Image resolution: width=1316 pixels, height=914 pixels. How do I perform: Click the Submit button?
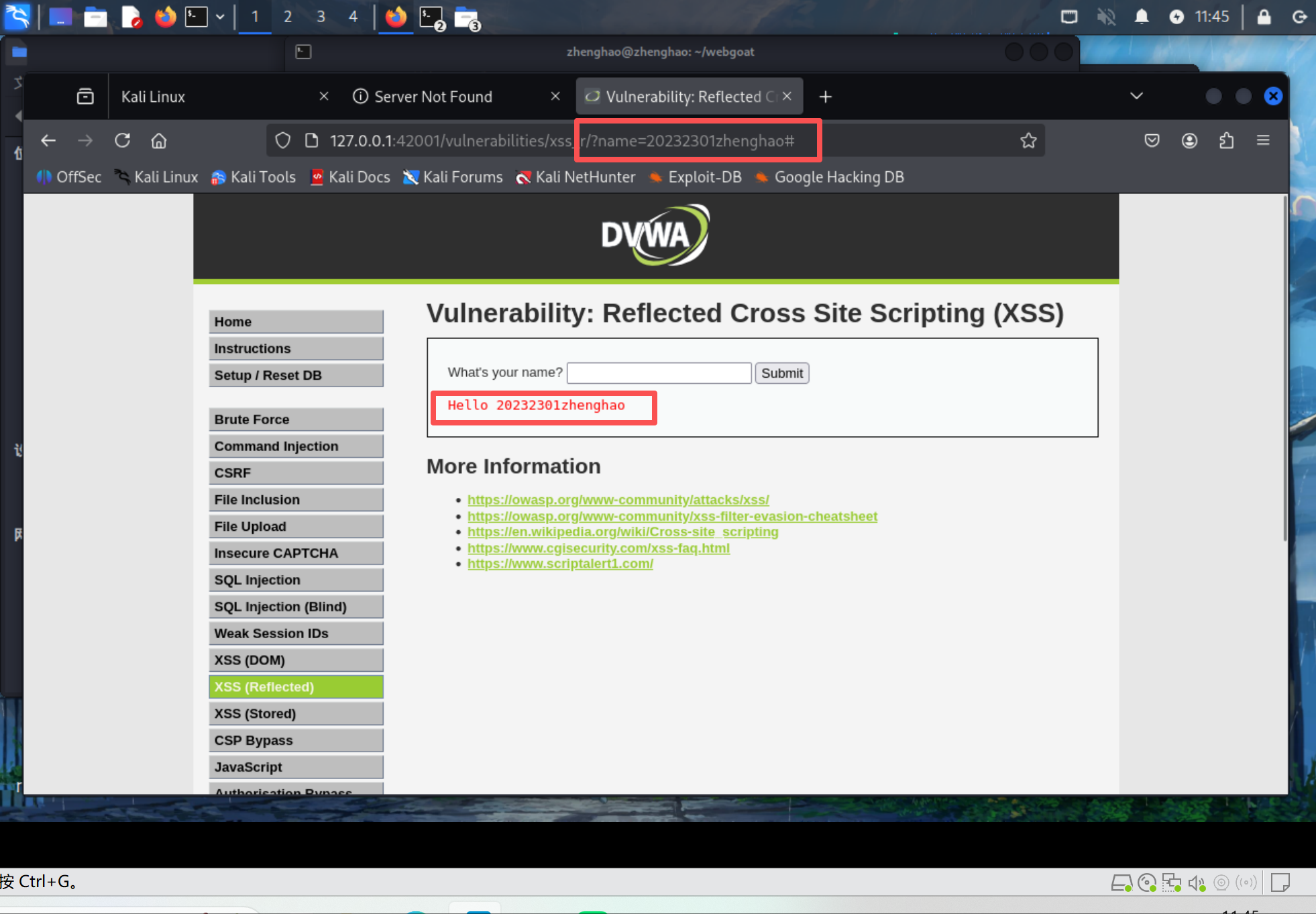click(781, 373)
